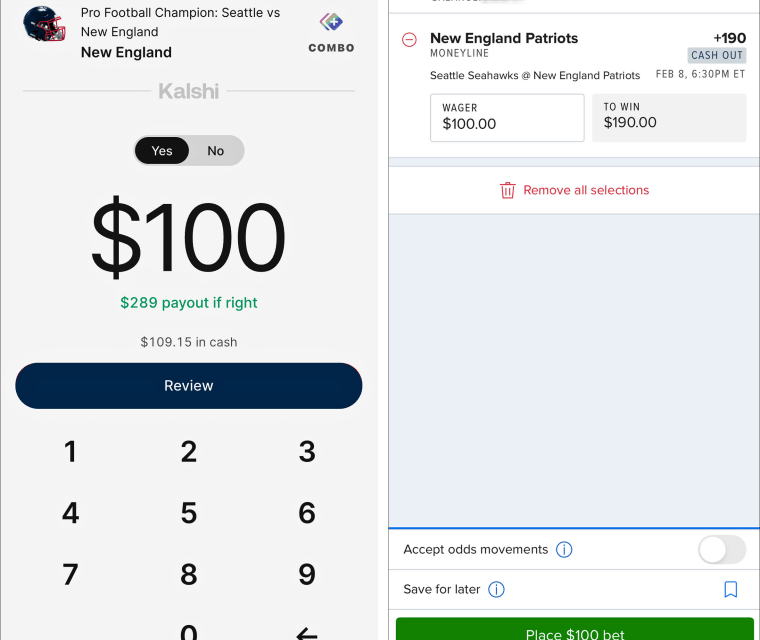Tap the Cash Out badge

pos(717,56)
